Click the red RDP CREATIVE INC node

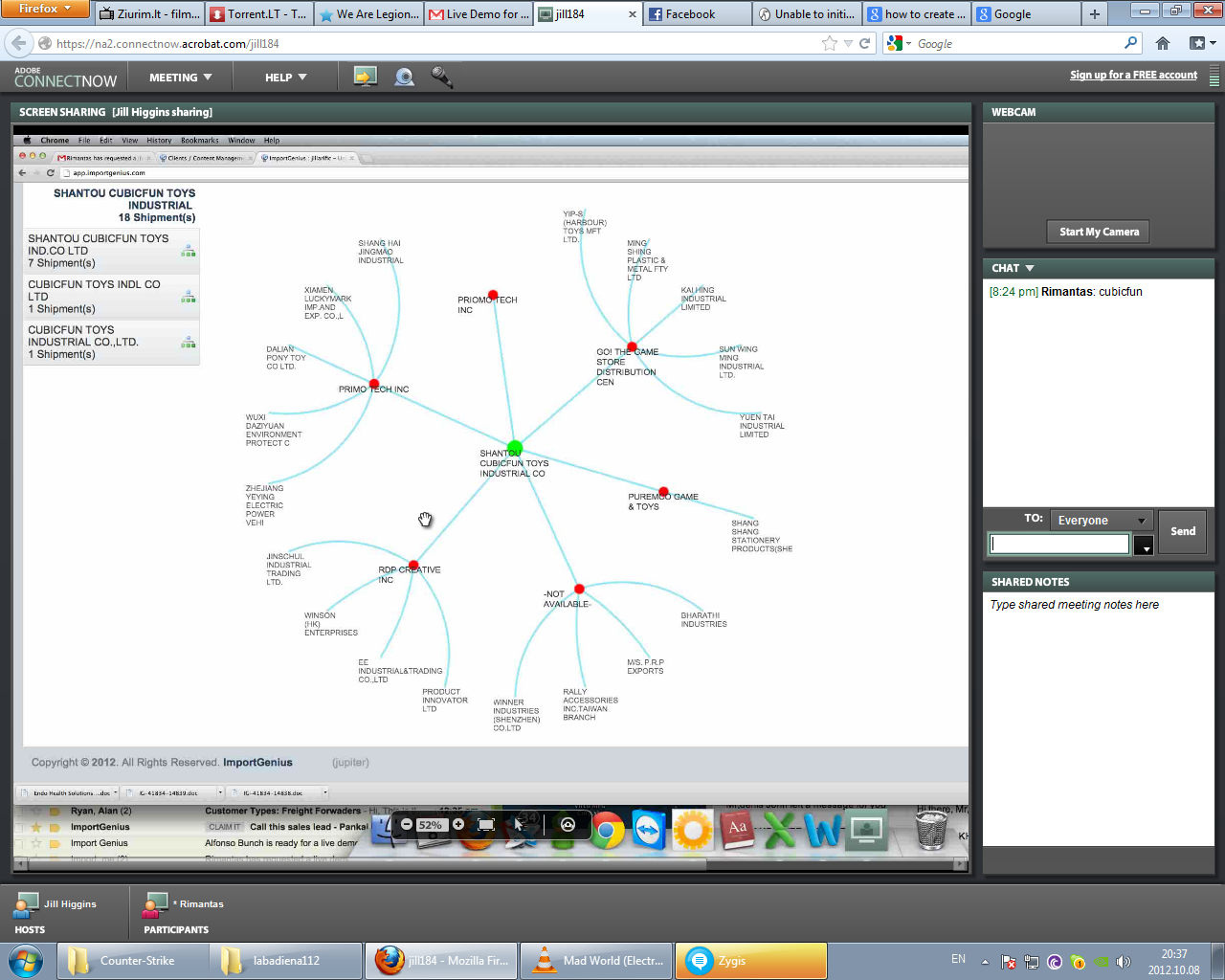click(x=413, y=565)
